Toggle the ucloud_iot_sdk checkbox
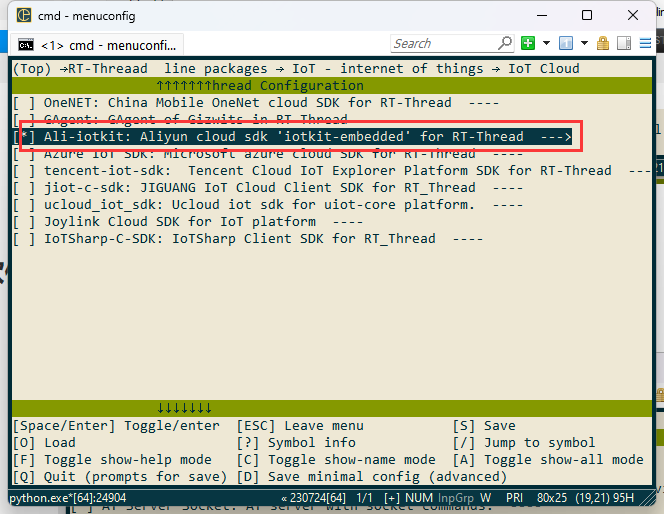Screen dimensions: 664x514 [x=24, y=204]
